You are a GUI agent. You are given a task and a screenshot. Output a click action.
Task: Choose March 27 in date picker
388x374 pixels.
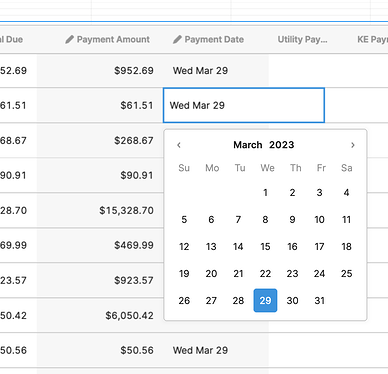tap(211, 301)
